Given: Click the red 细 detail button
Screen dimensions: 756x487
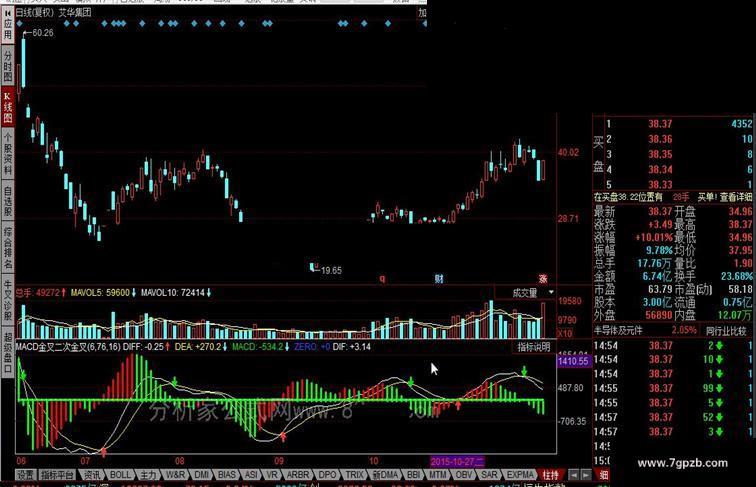Looking at the screenshot, I should click(604, 475).
